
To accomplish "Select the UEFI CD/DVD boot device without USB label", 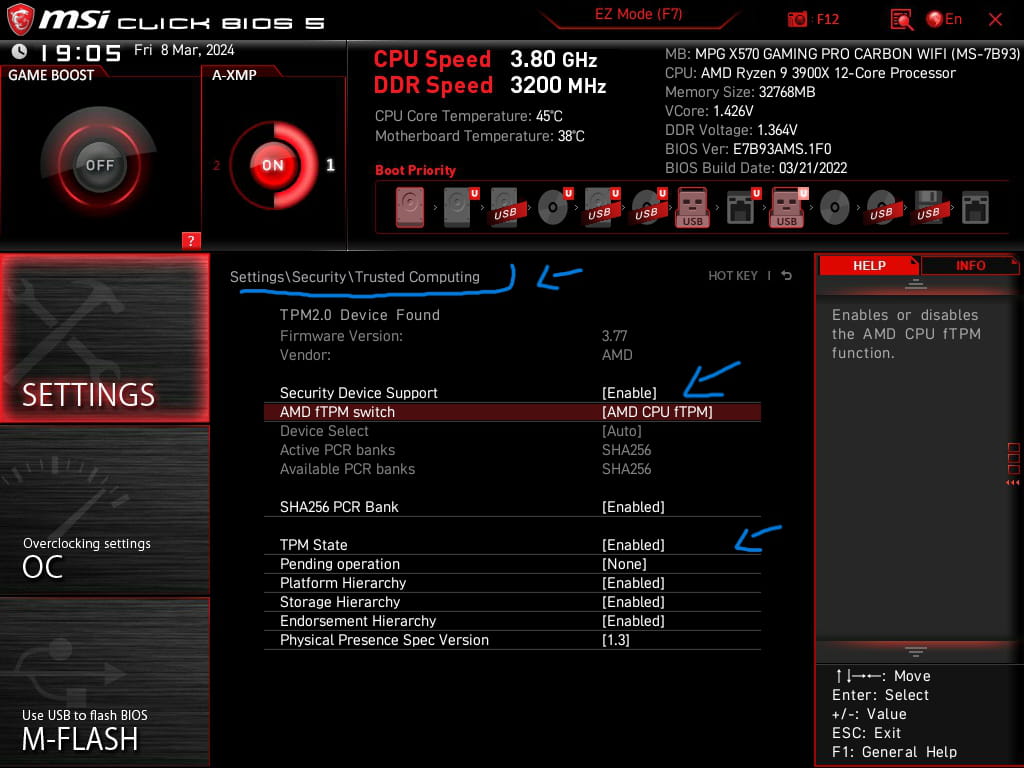I will pyautogui.click(x=554, y=208).
